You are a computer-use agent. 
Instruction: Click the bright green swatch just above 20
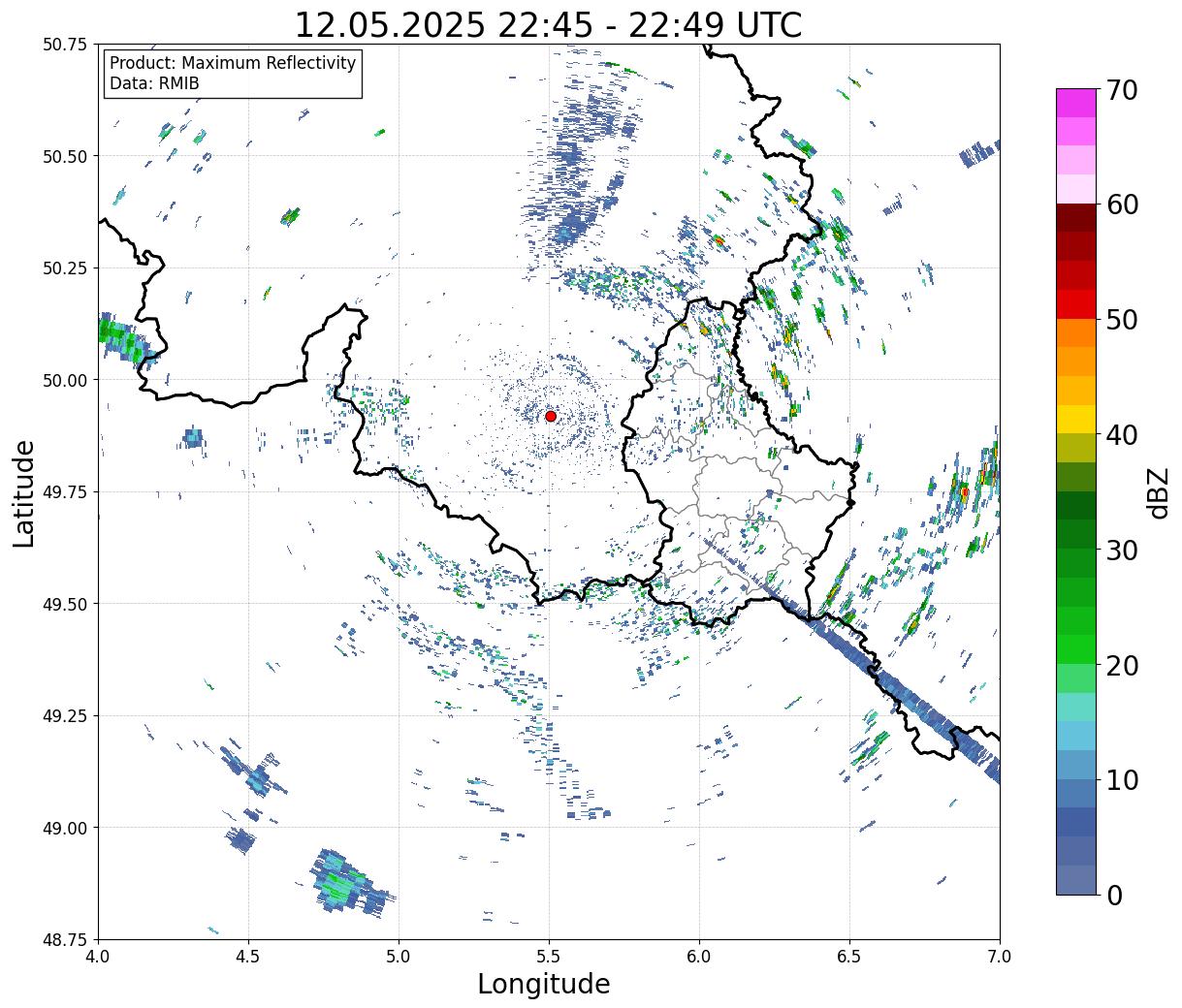click(x=1075, y=649)
